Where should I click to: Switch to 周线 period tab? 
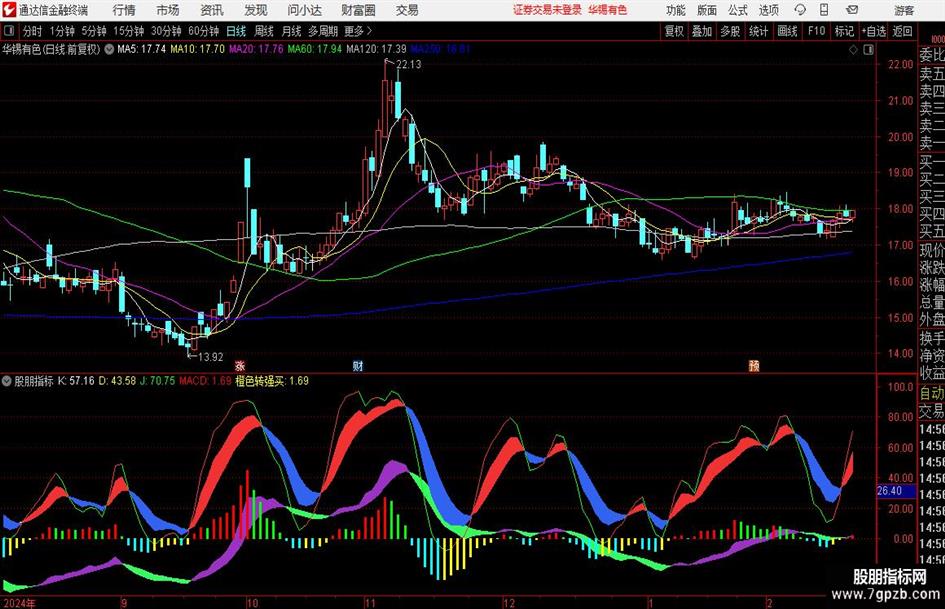[x=263, y=31]
